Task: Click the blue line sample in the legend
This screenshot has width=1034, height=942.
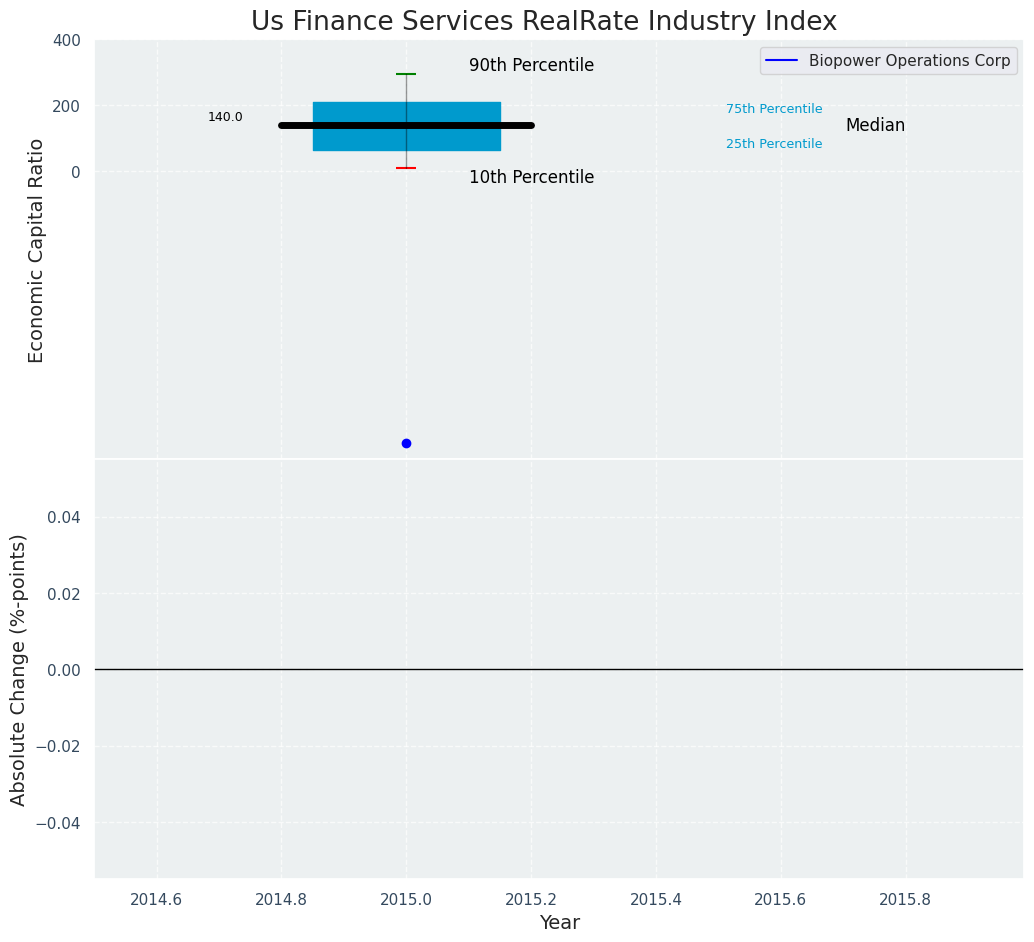Action: (781, 61)
